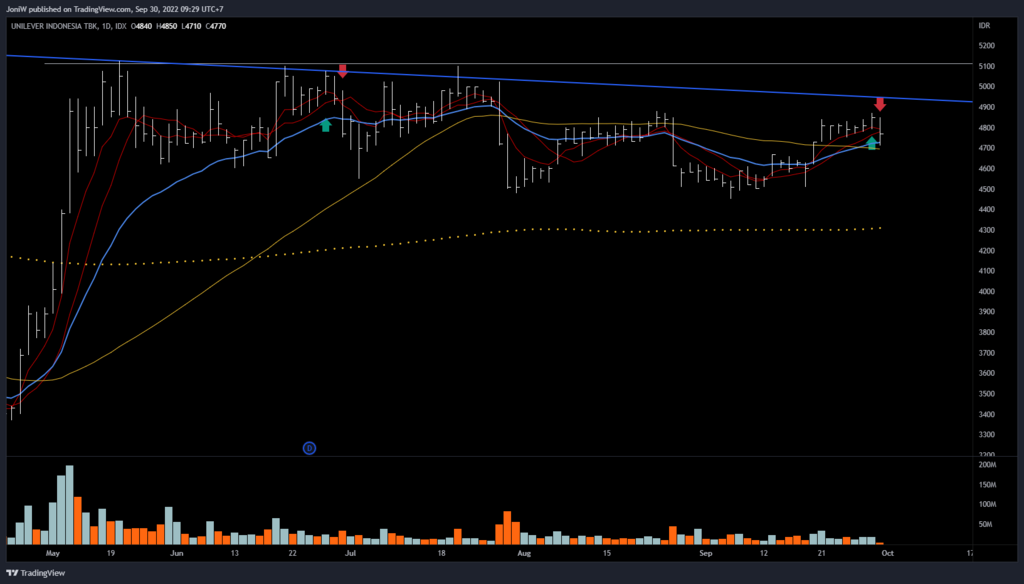The height and width of the screenshot is (584, 1024).
Task: Click the Oct label on the time axis
Action: pos(886,552)
